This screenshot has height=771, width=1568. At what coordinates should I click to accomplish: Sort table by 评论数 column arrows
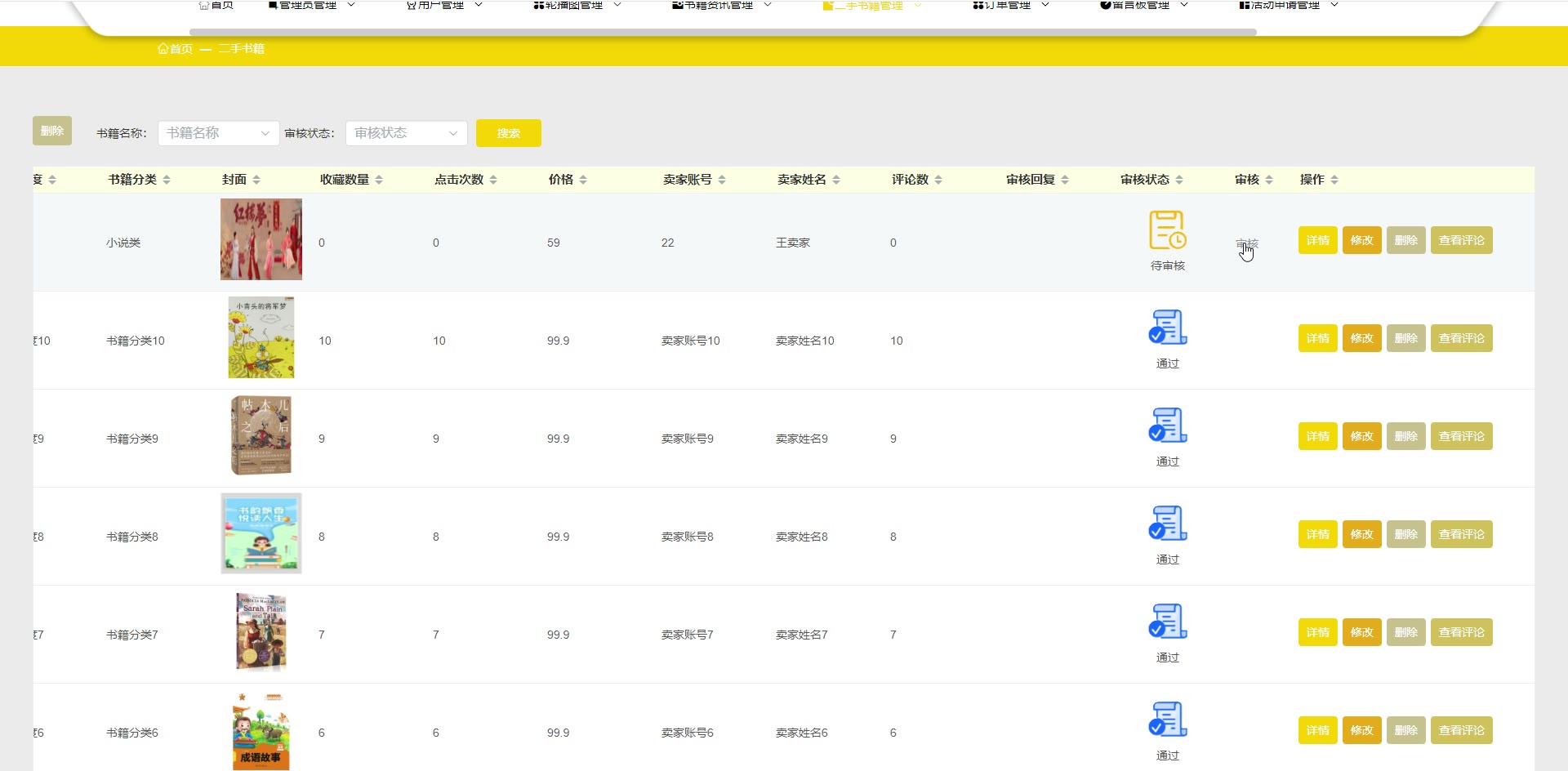coord(938,180)
